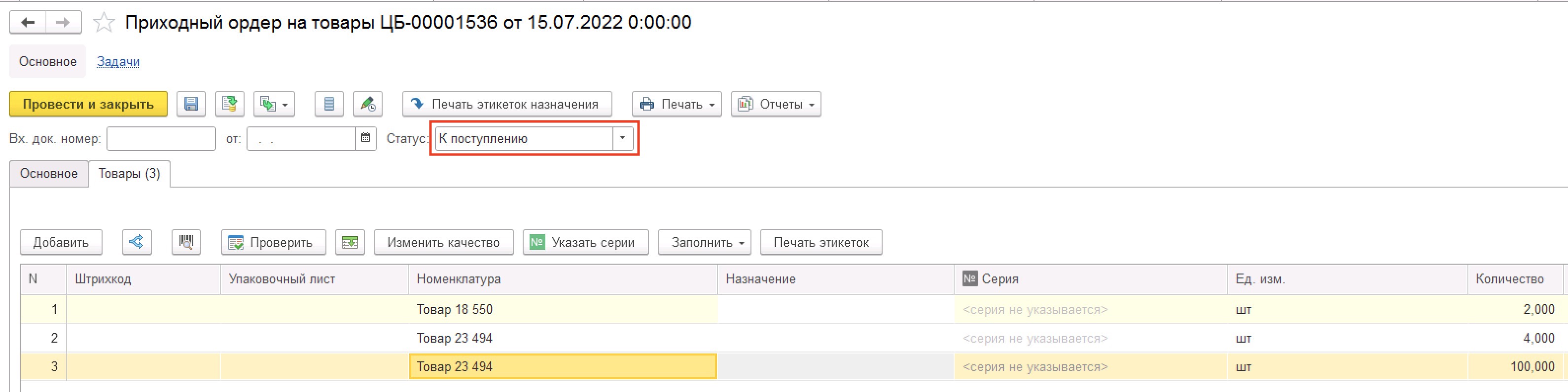Select Товар 23 494 in row 2

point(563,338)
